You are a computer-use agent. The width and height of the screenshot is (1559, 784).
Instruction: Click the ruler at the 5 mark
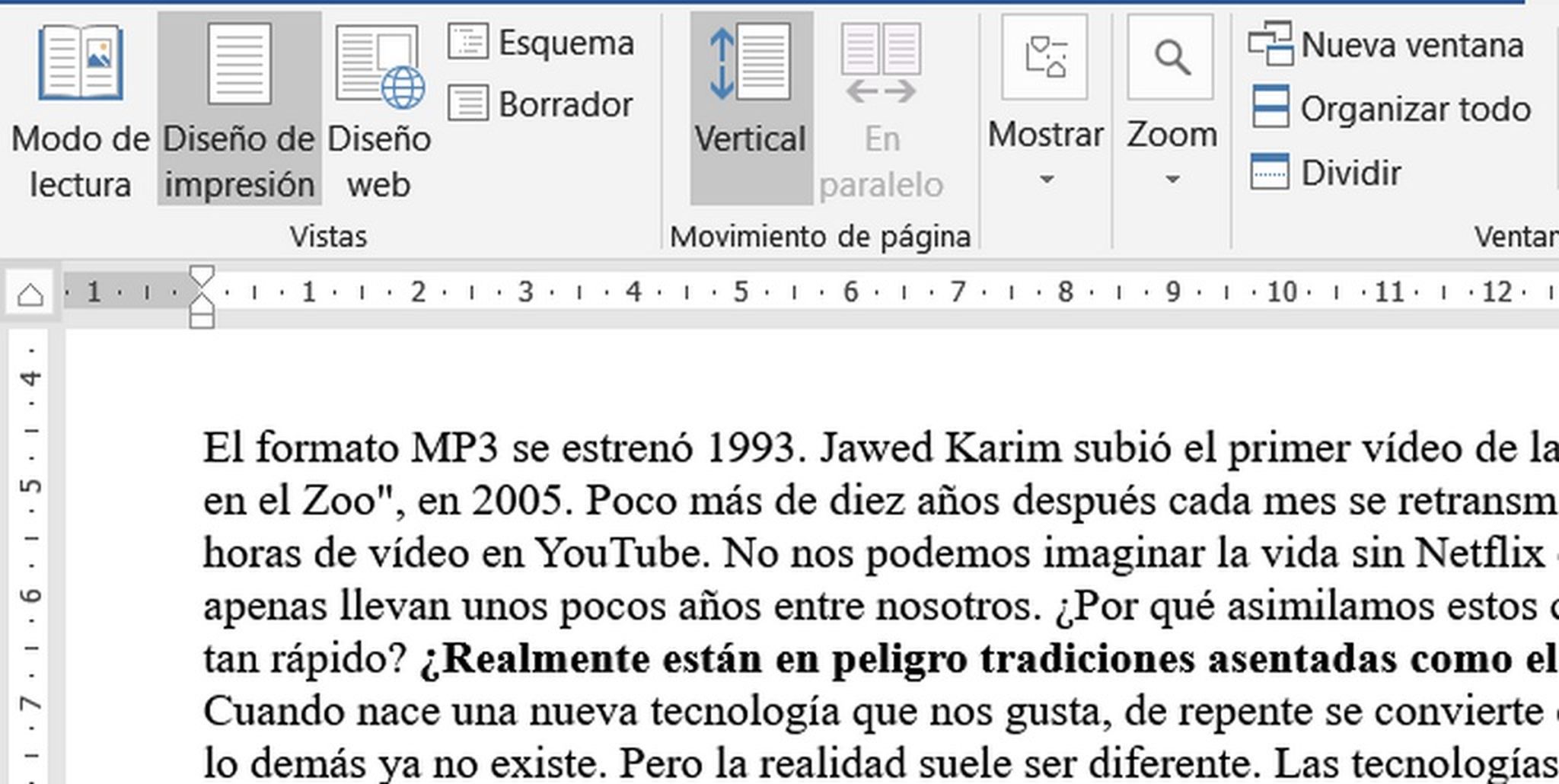click(740, 292)
